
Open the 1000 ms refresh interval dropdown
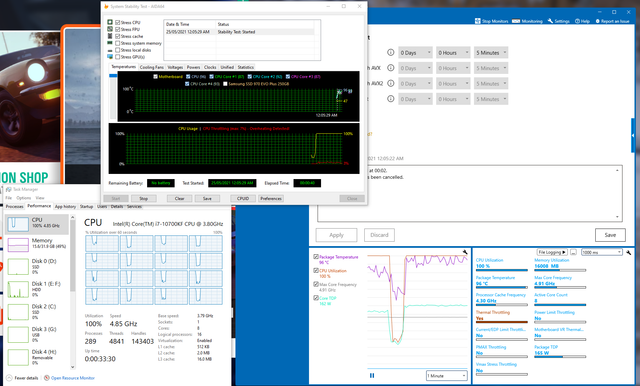coord(602,253)
